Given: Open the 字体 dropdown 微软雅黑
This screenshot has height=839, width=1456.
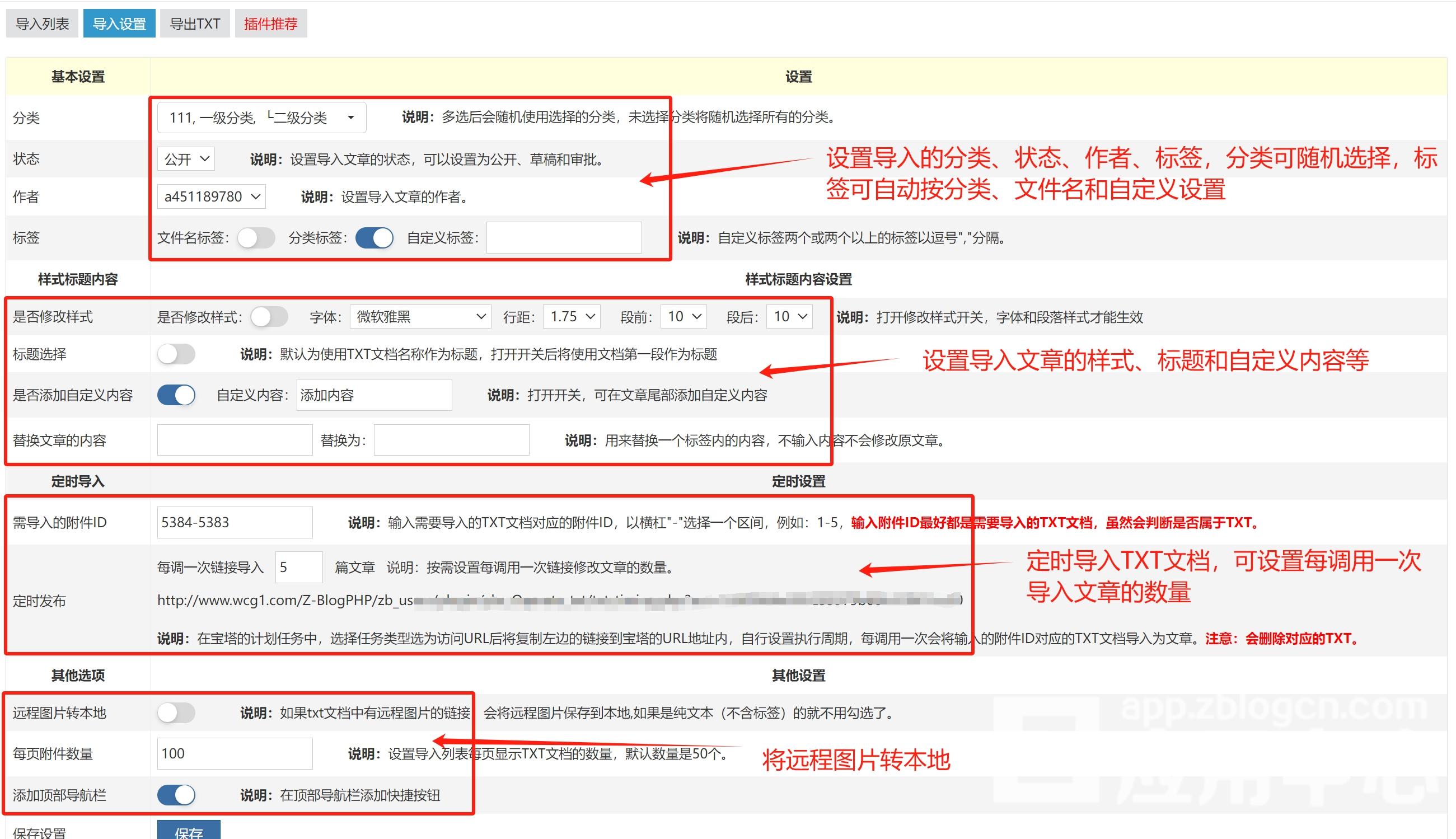Looking at the screenshot, I should point(420,316).
